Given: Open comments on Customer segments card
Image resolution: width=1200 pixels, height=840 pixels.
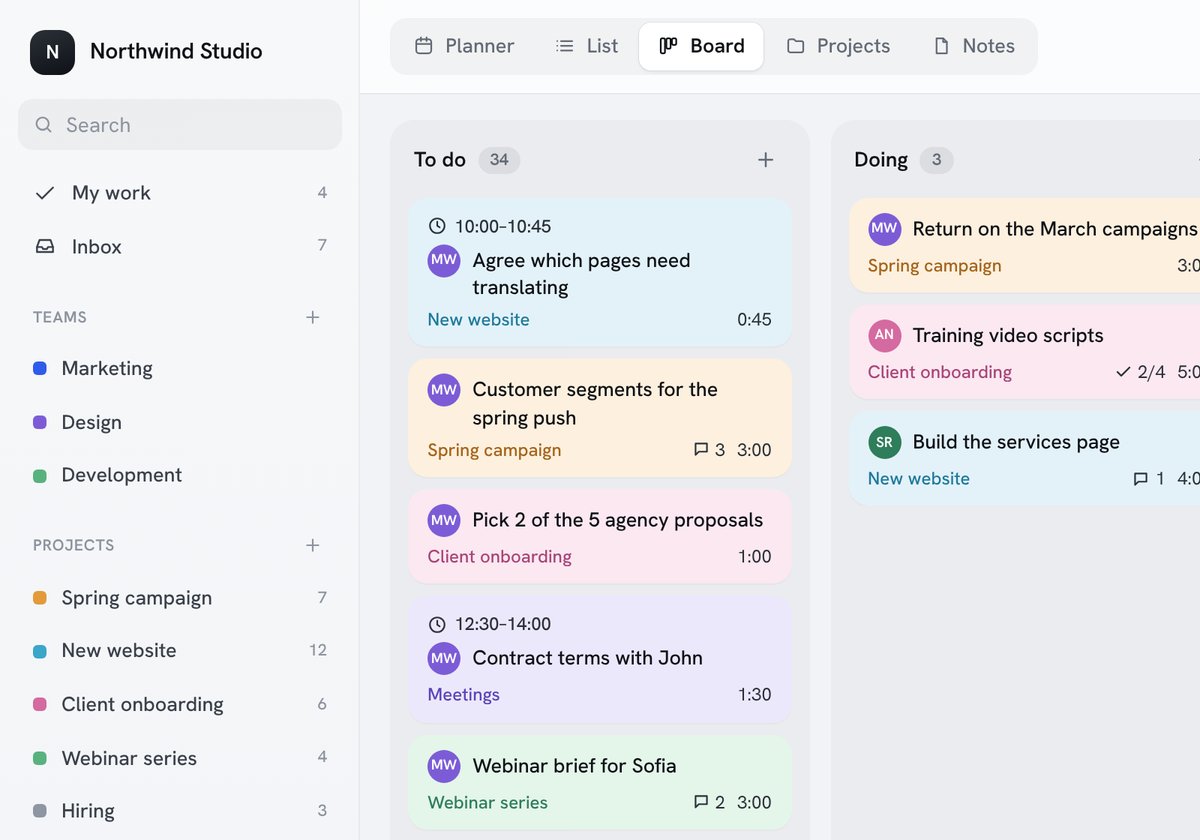Looking at the screenshot, I should pyautogui.click(x=709, y=450).
